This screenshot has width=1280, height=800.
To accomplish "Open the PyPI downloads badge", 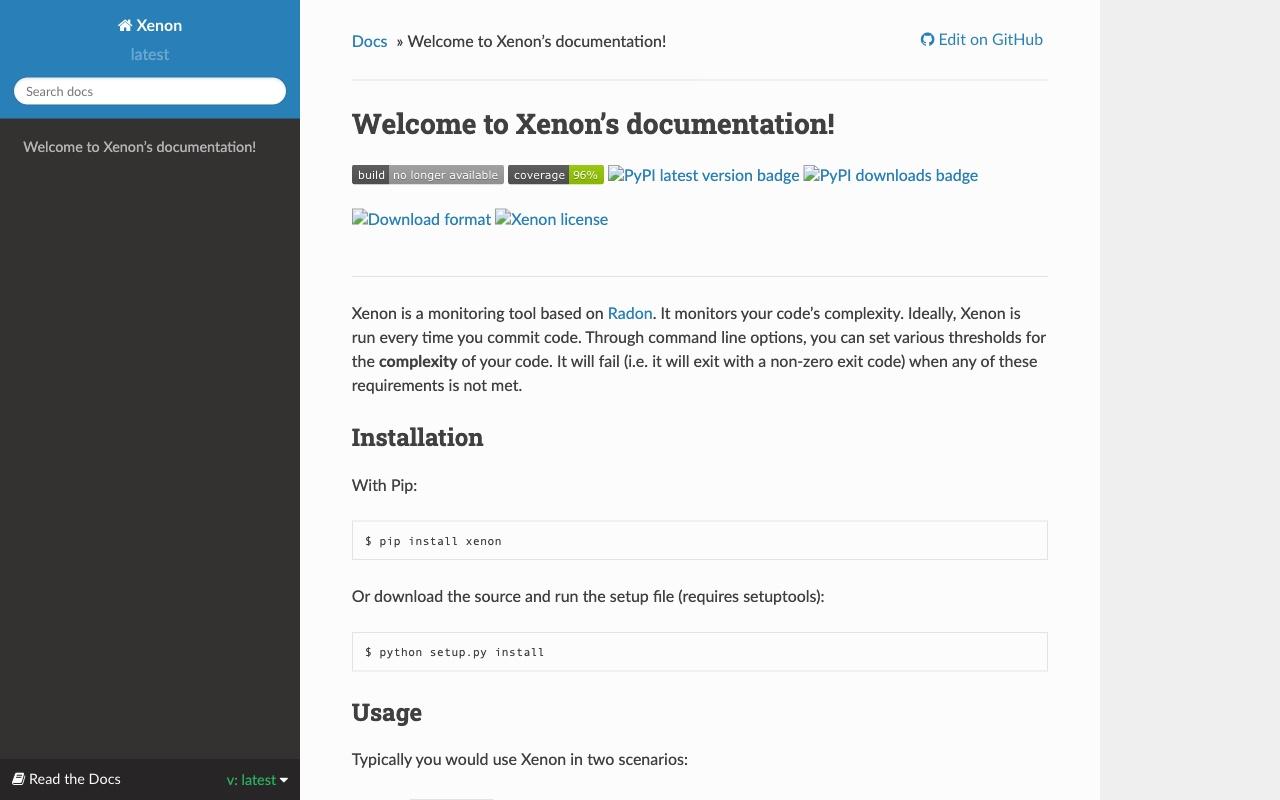I will pyautogui.click(x=891, y=175).
